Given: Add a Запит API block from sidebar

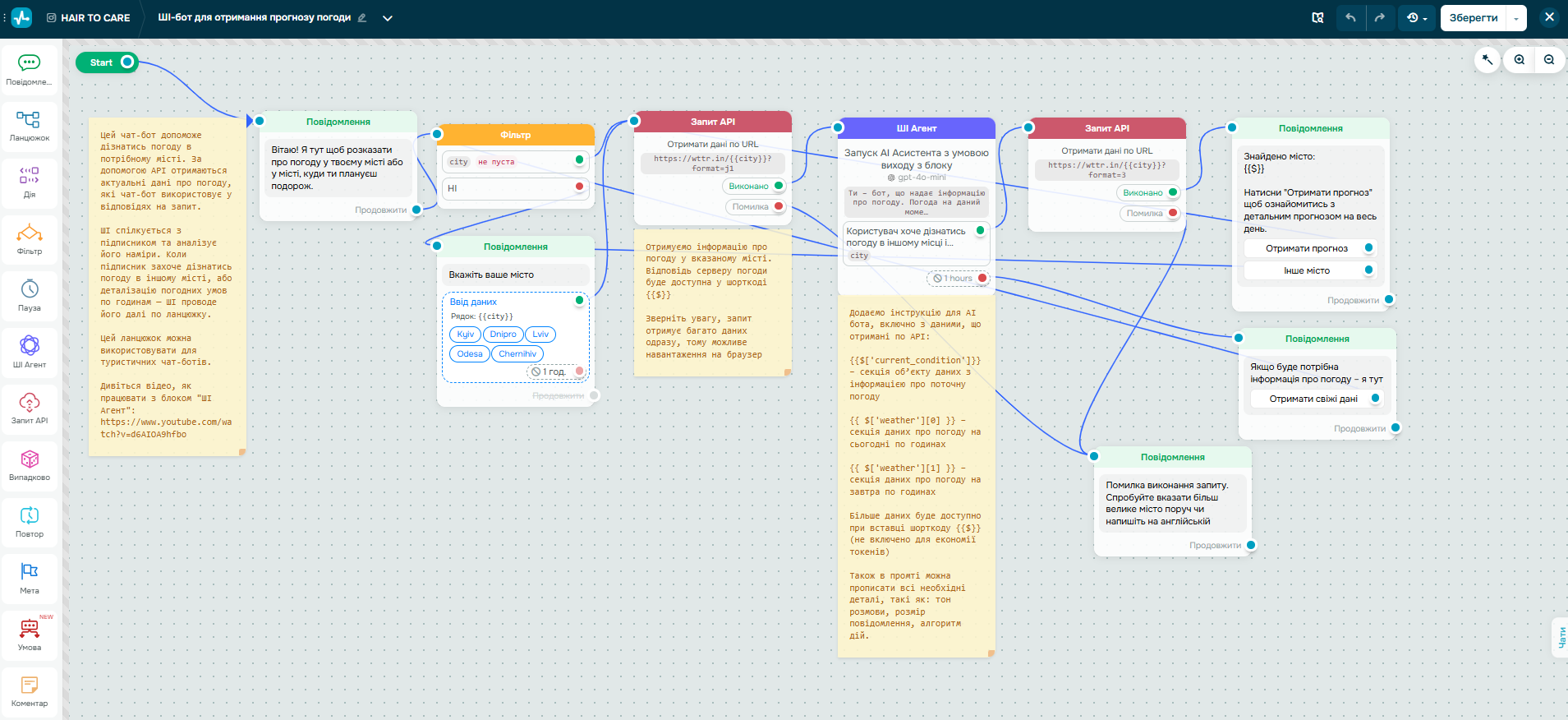Looking at the screenshot, I should pyautogui.click(x=30, y=408).
